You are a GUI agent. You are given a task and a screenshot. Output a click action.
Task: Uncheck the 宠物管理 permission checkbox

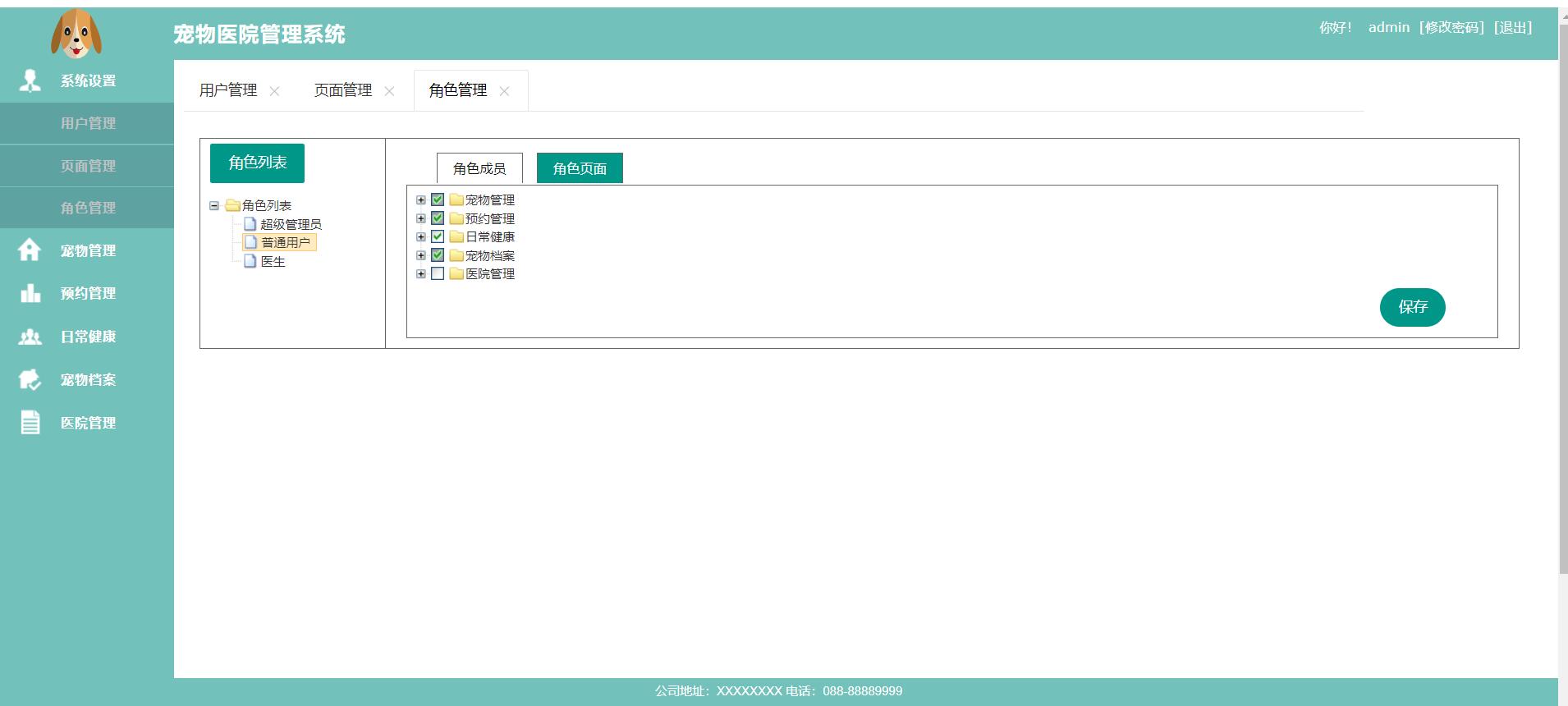(x=438, y=199)
